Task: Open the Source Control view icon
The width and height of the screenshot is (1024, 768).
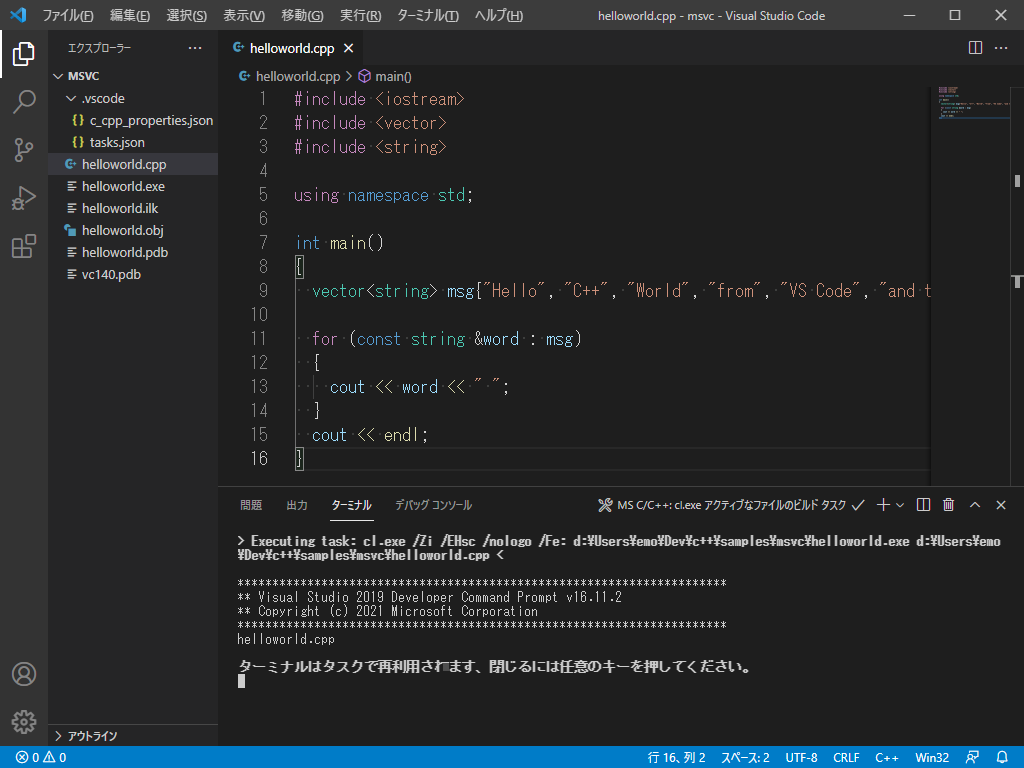Action: click(24, 150)
